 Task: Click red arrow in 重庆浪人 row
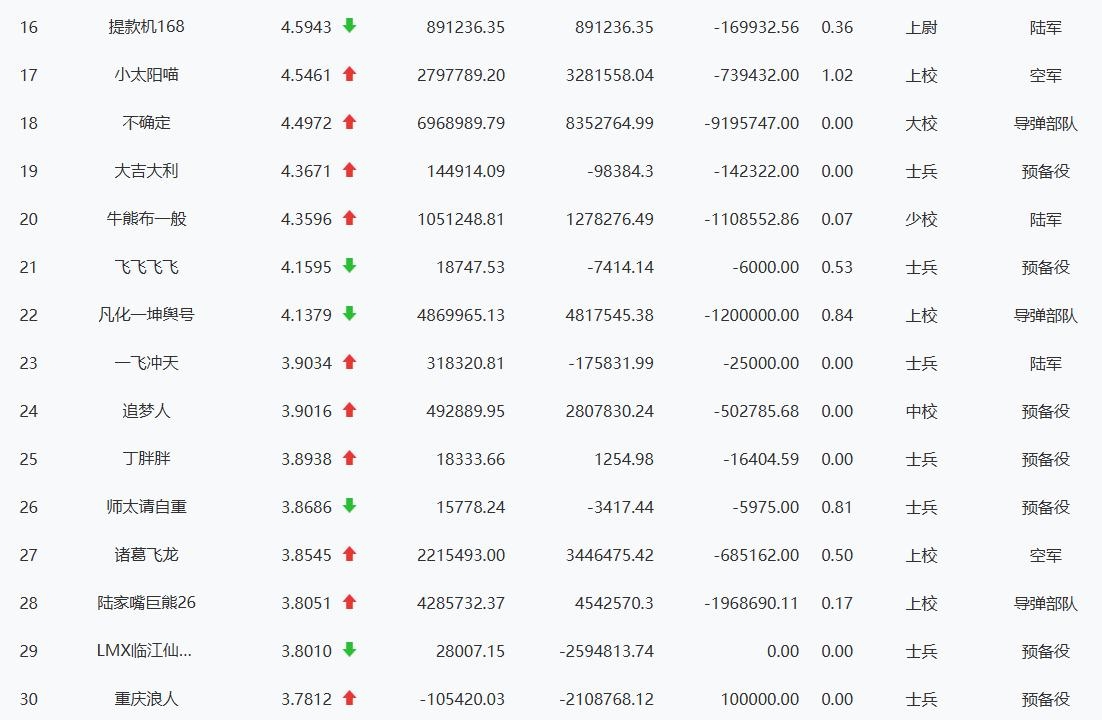349,698
